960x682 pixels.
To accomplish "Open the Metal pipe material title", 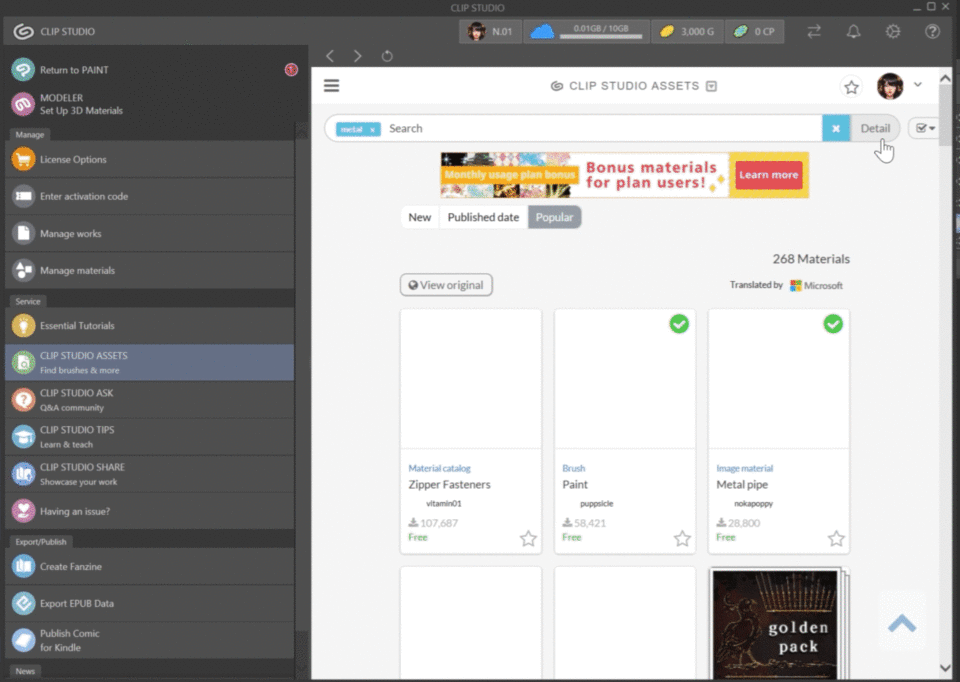I will tap(742, 484).
